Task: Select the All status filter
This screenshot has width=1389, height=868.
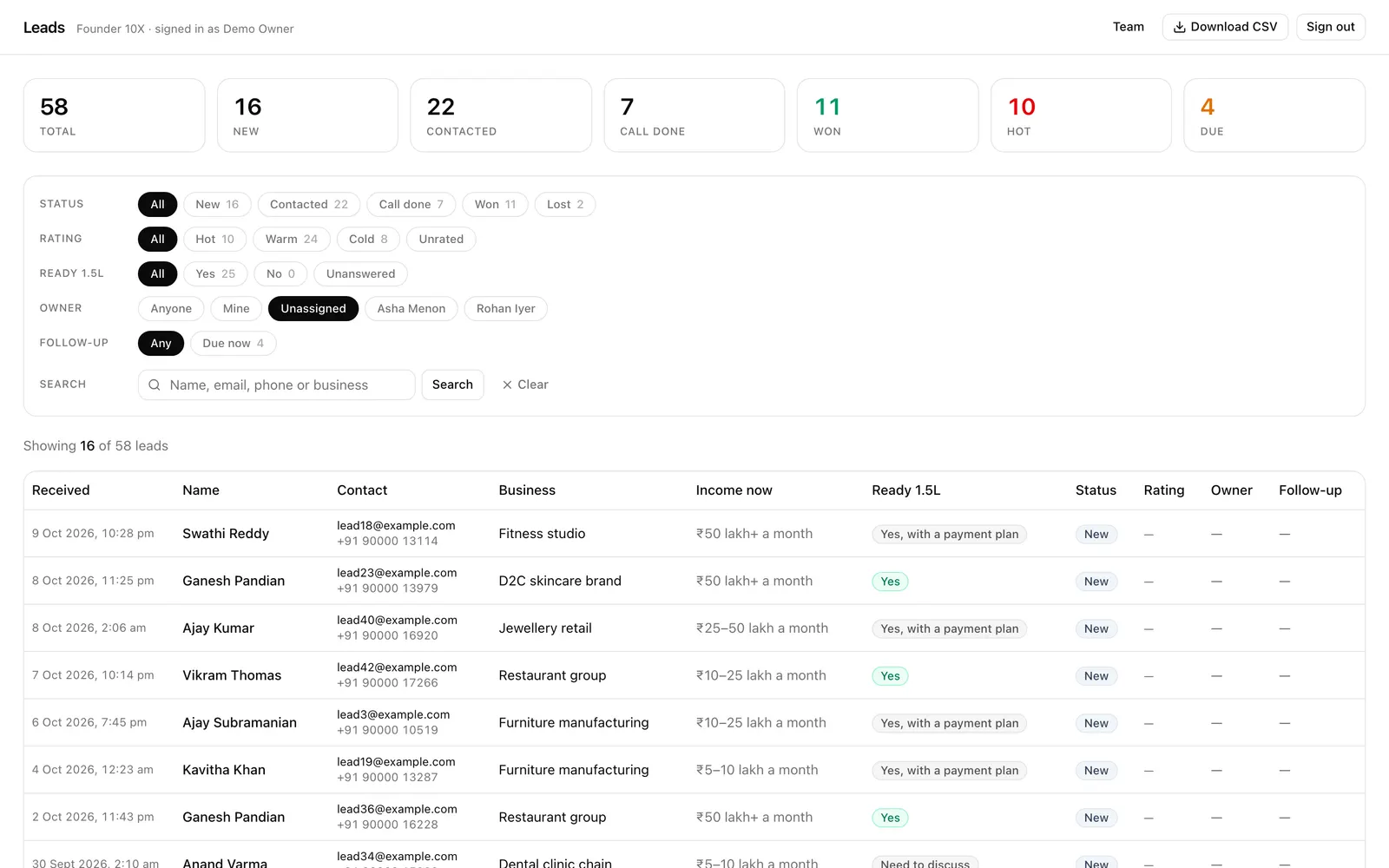Action: [157, 204]
